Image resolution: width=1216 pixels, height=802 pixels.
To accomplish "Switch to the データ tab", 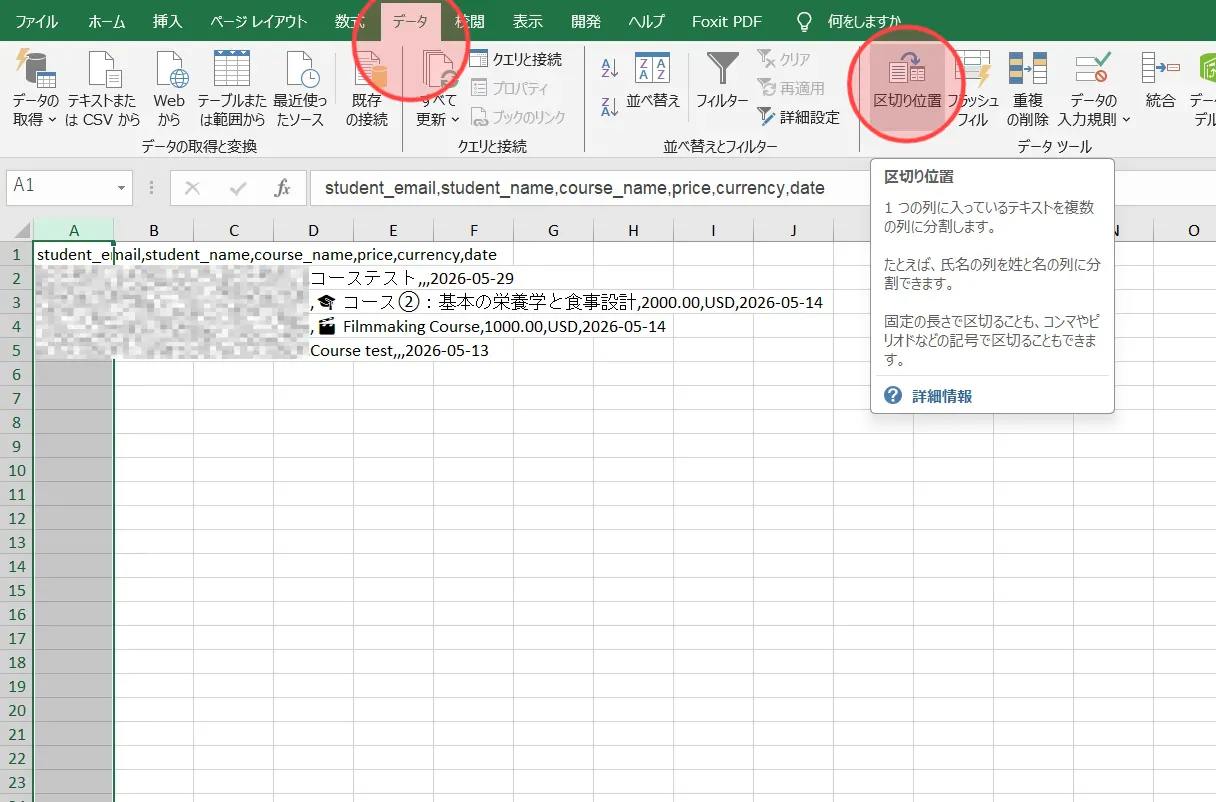I will [x=410, y=21].
